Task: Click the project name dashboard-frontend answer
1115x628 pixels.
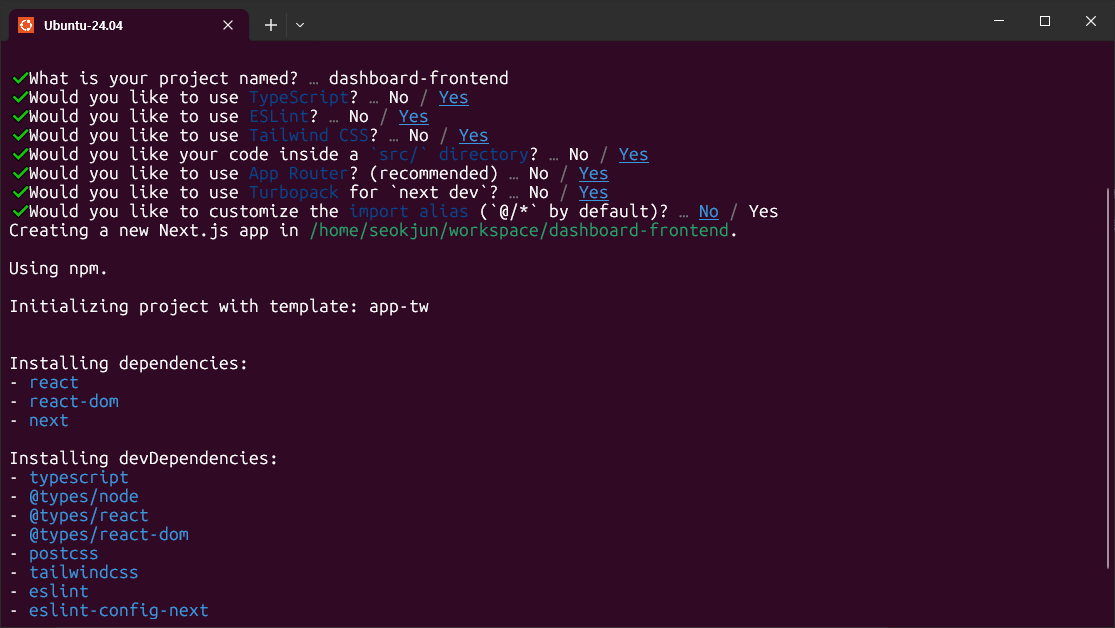Action: [419, 78]
